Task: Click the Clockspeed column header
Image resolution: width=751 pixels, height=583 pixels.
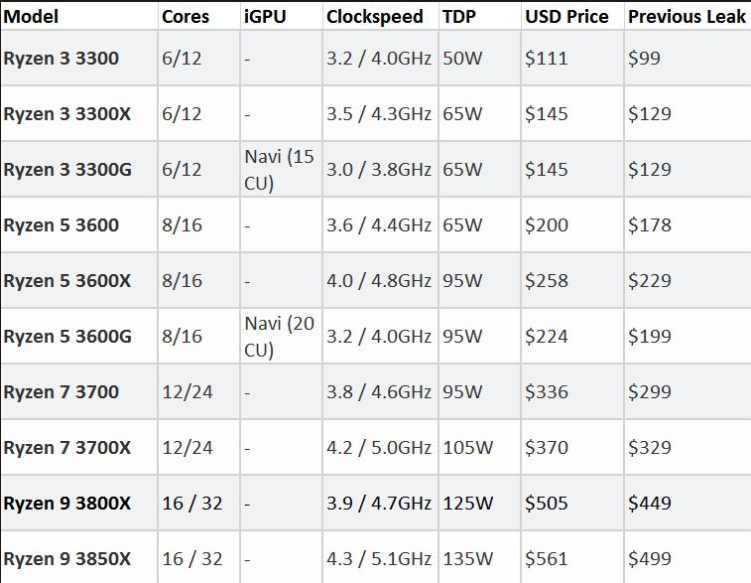Action: click(x=375, y=17)
